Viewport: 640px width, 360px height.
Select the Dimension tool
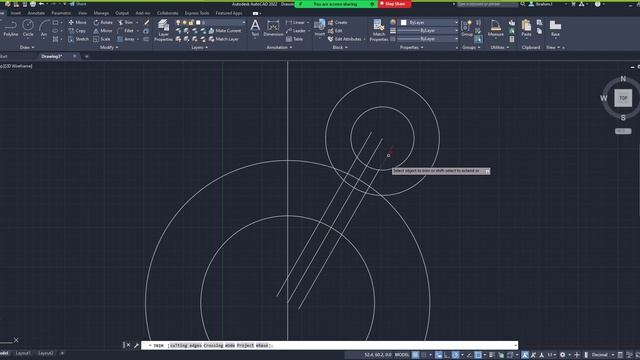pos(273,28)
